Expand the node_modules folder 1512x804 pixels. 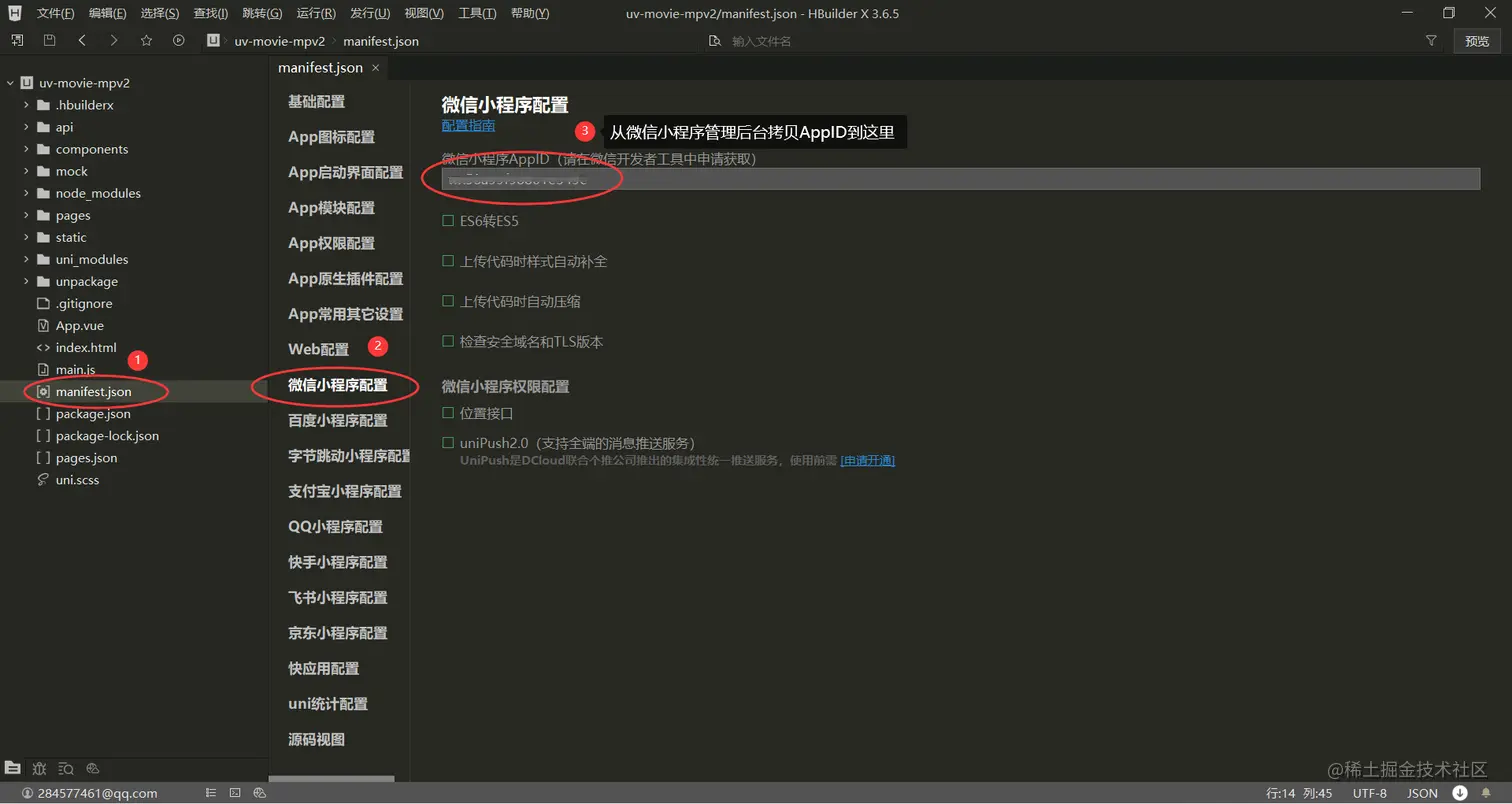[x=26, y=193]
